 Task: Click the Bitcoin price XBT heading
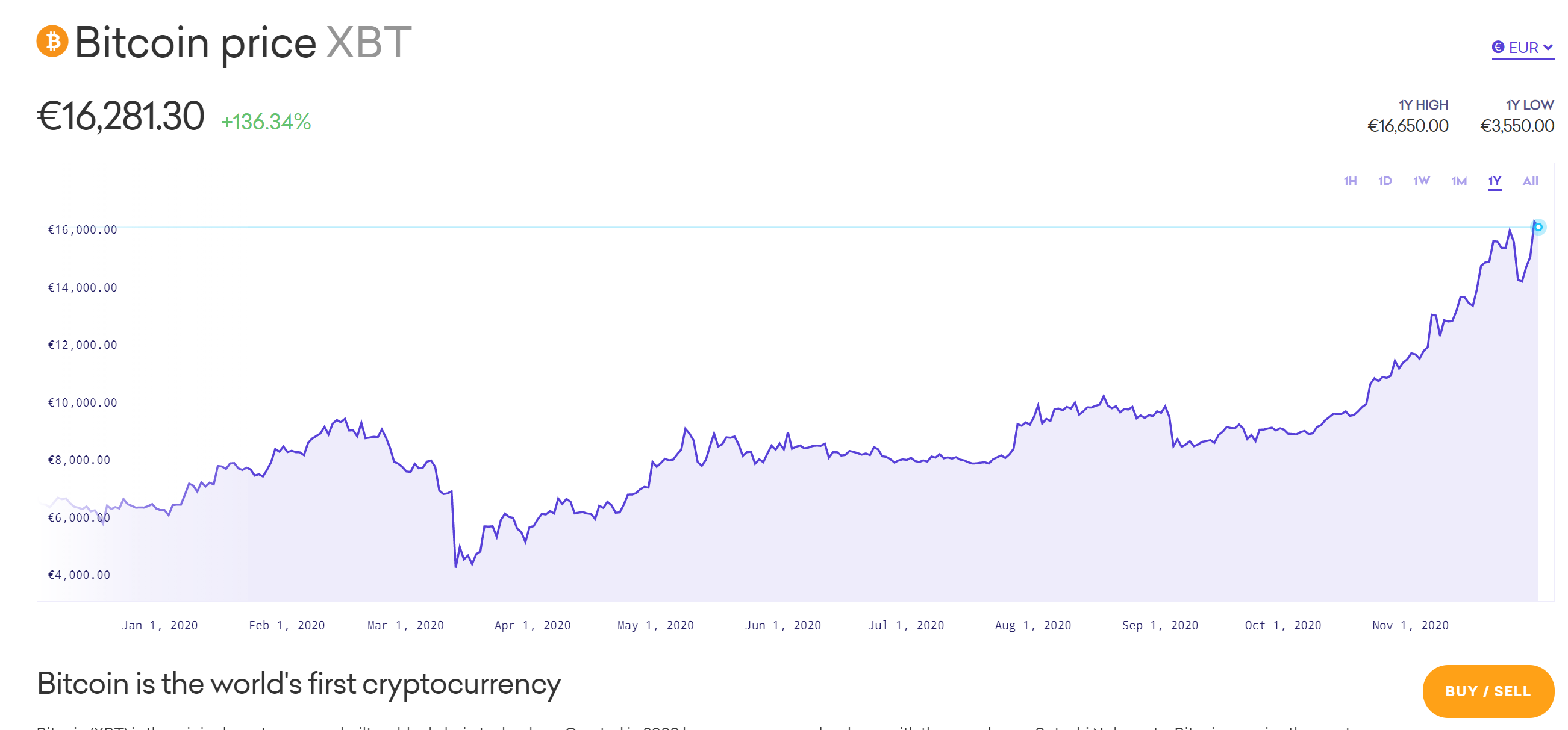[x=243, y=43]
